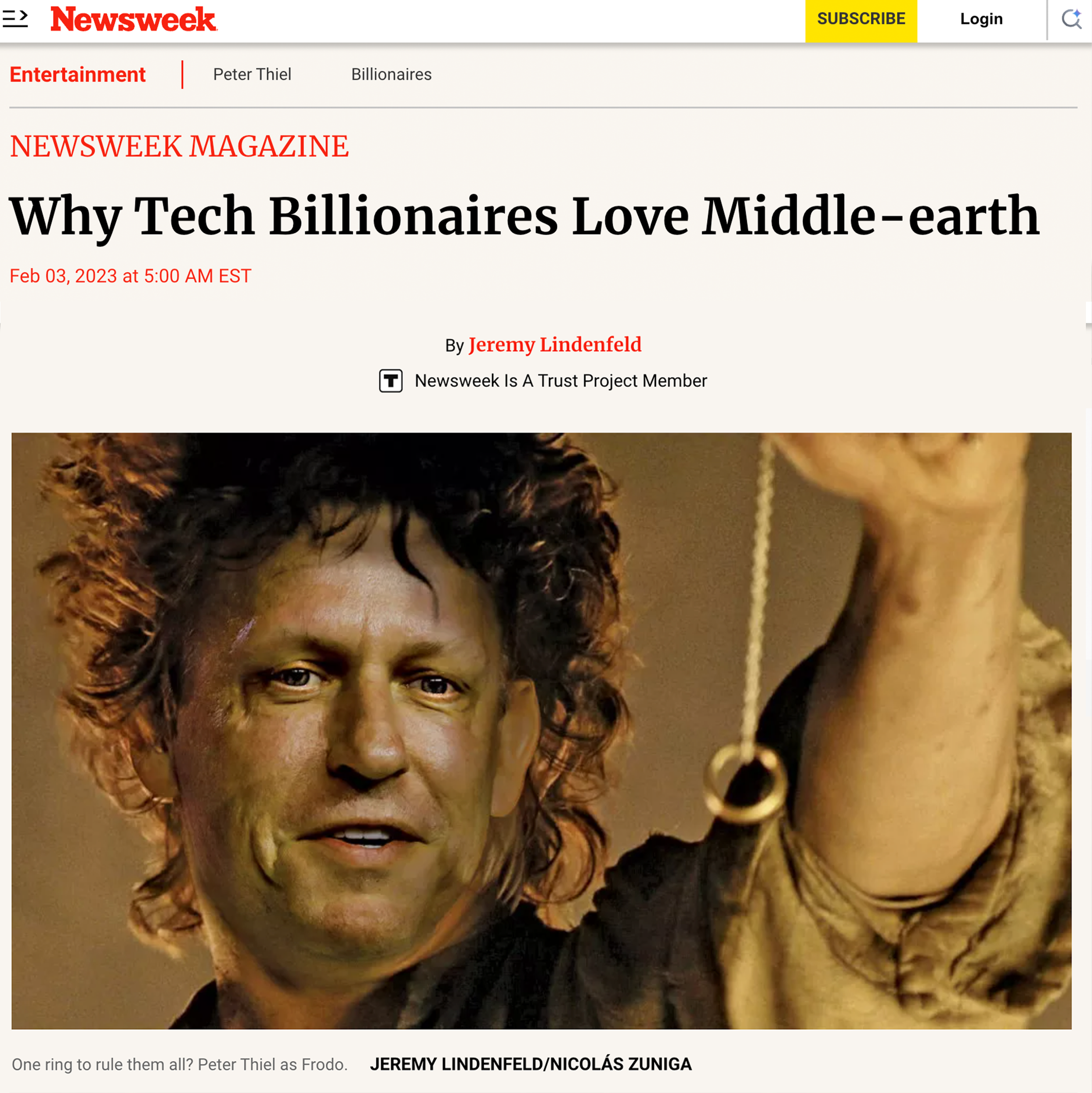Viewport: 1092px width, 1093px height.
Task: Go to the Entertainment section
Action: pyautogui.click(x=77, y=75)
